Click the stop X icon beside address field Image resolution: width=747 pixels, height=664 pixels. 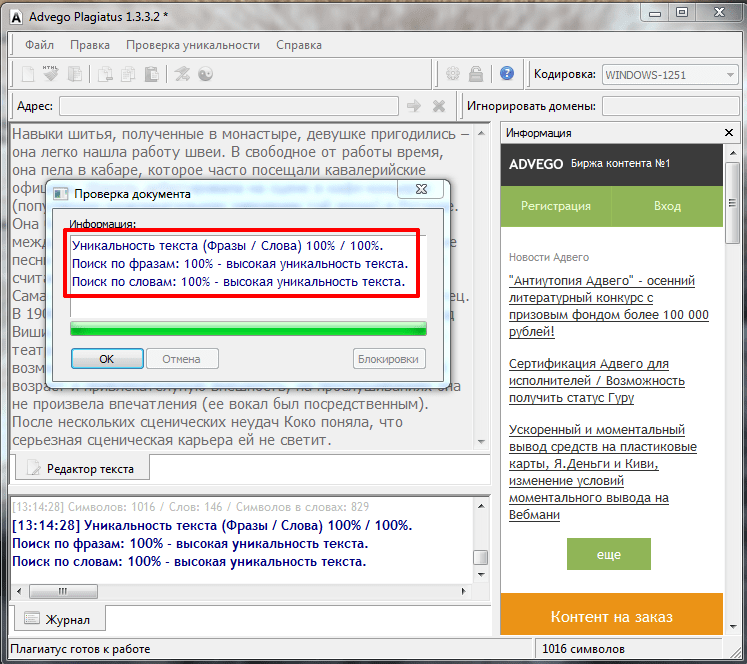tap(439, 106)
